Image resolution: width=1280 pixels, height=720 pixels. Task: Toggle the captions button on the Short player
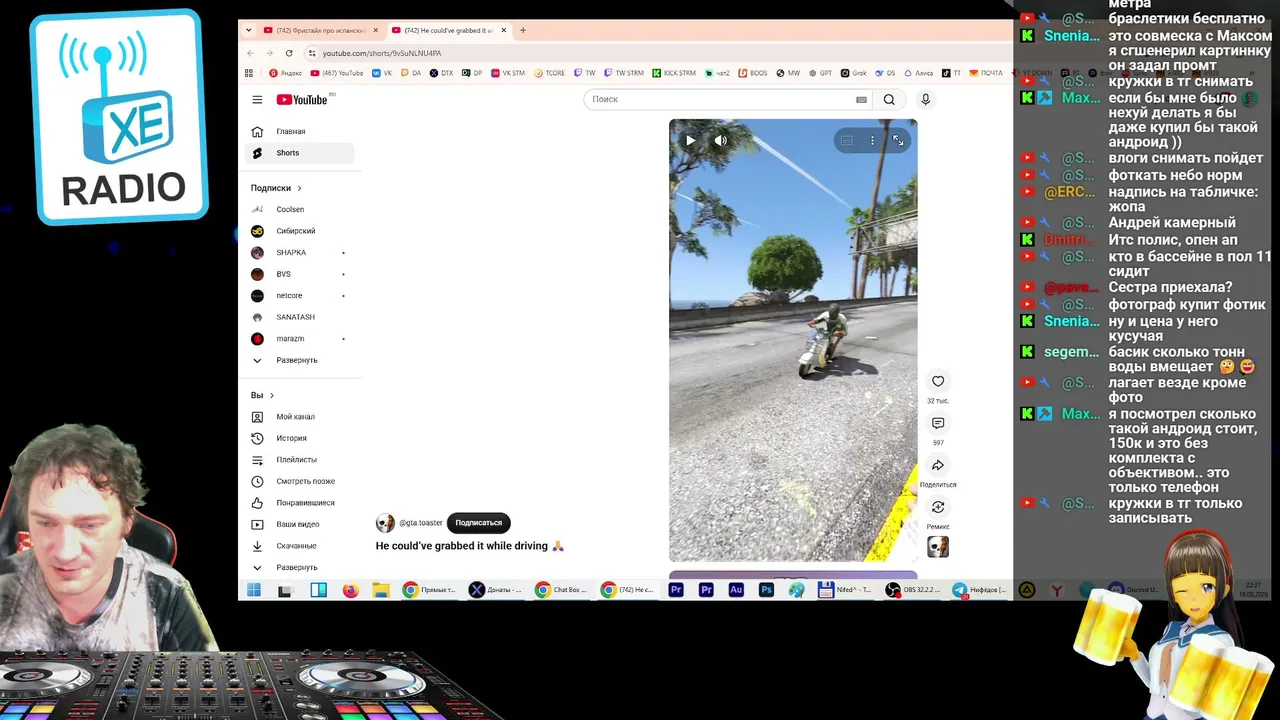[x=847, y=141]
